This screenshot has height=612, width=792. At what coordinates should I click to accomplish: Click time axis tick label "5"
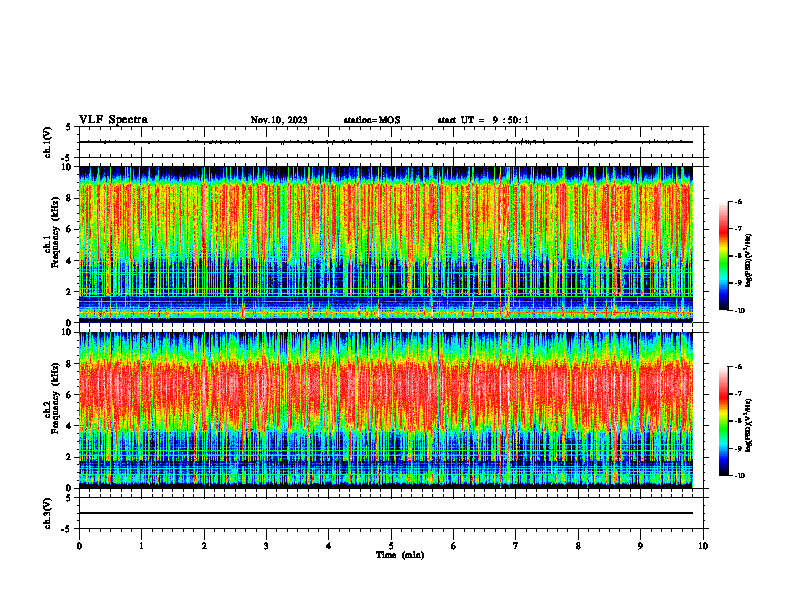(x=391, y=546)
